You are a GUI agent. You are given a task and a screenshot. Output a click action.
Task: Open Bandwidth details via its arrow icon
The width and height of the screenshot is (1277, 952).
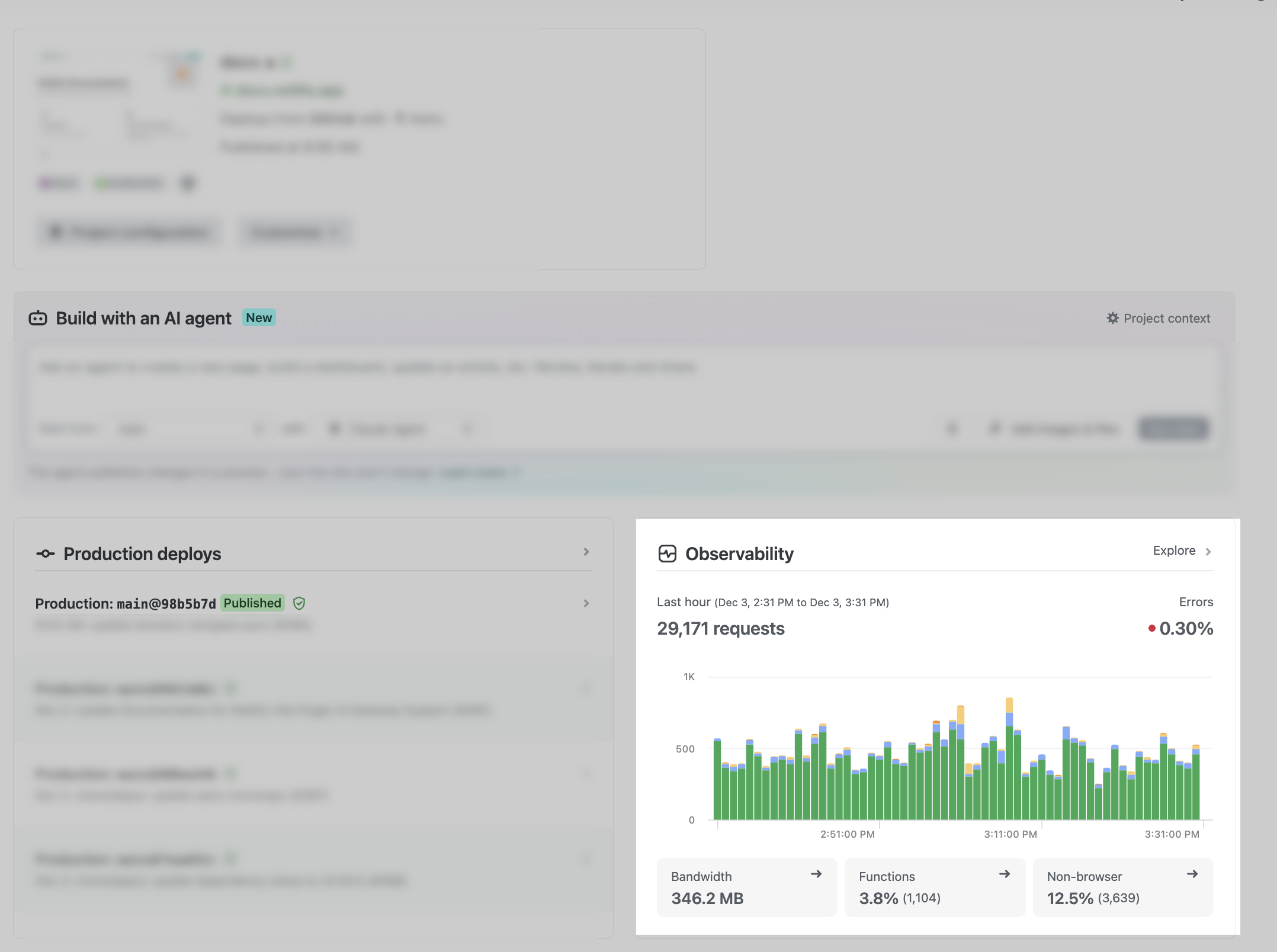(817, 874)
